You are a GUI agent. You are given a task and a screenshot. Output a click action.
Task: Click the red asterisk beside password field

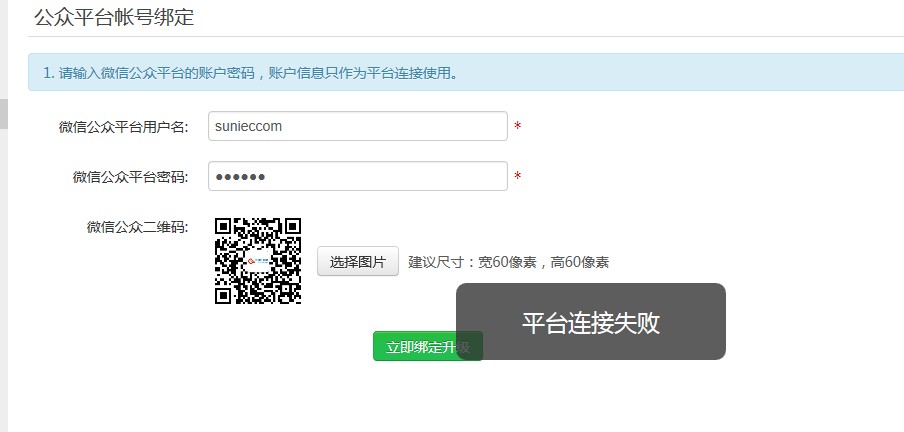point(518,177)
